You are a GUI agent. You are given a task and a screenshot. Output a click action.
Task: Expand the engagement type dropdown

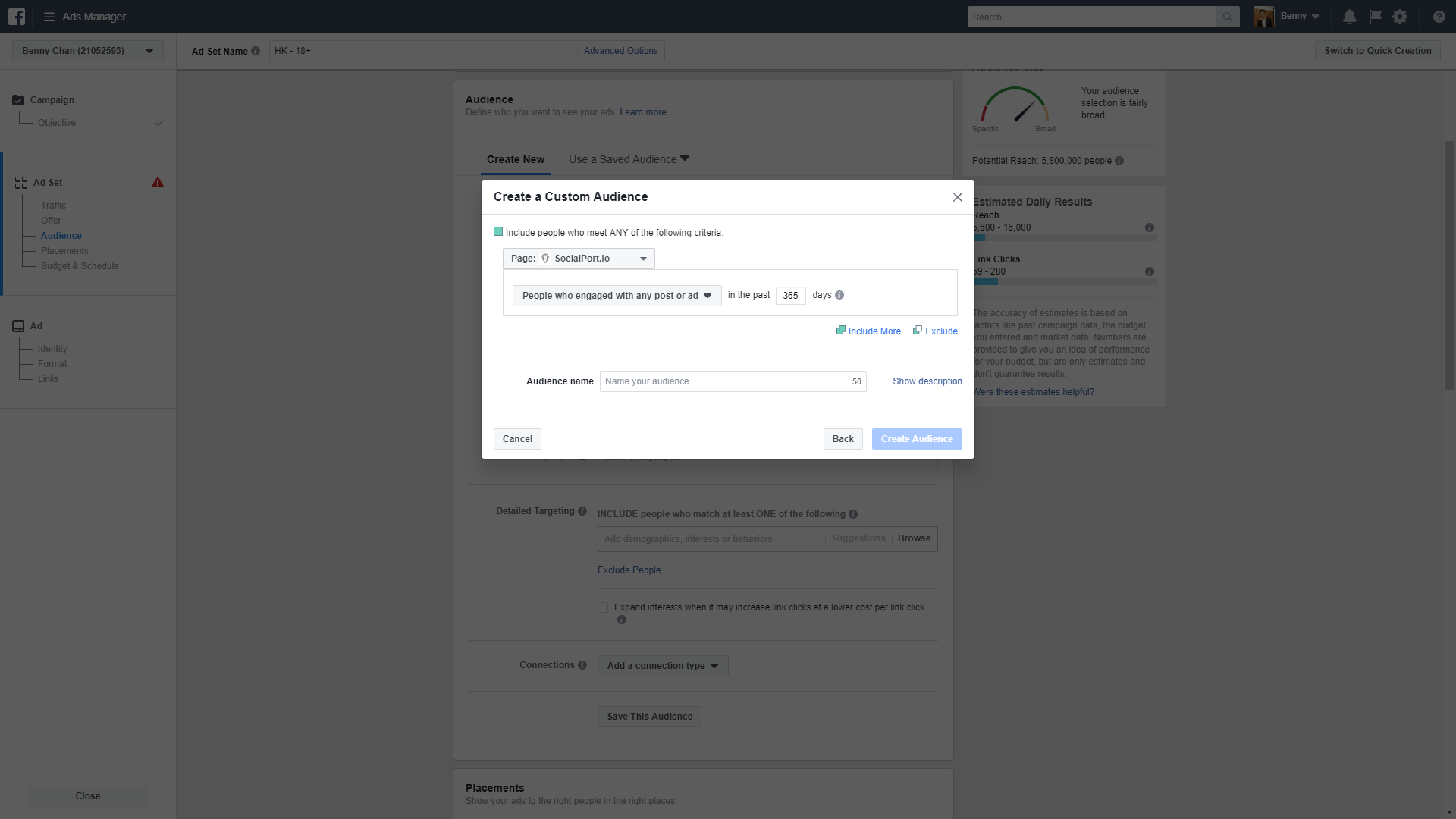coord(617,296)
